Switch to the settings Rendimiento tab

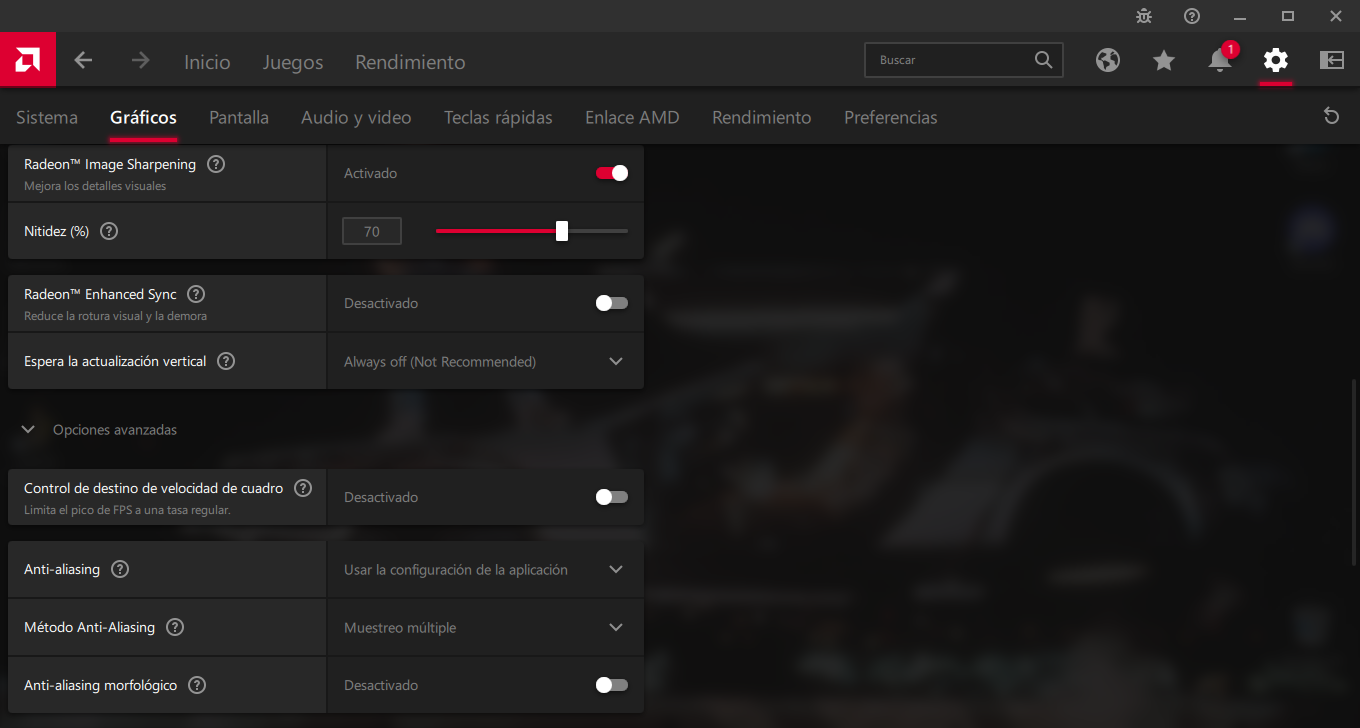[762, 117]
